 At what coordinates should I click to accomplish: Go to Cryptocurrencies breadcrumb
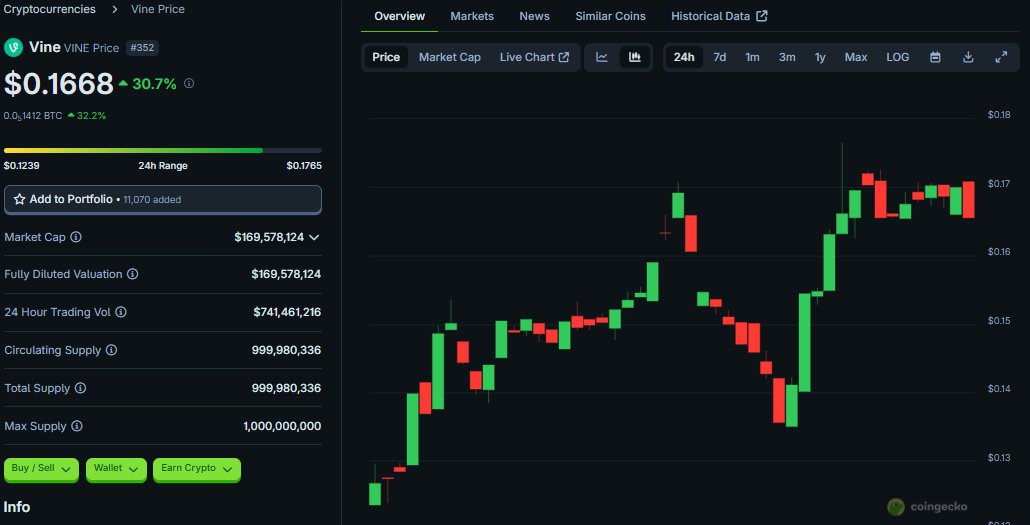(50, 9)
